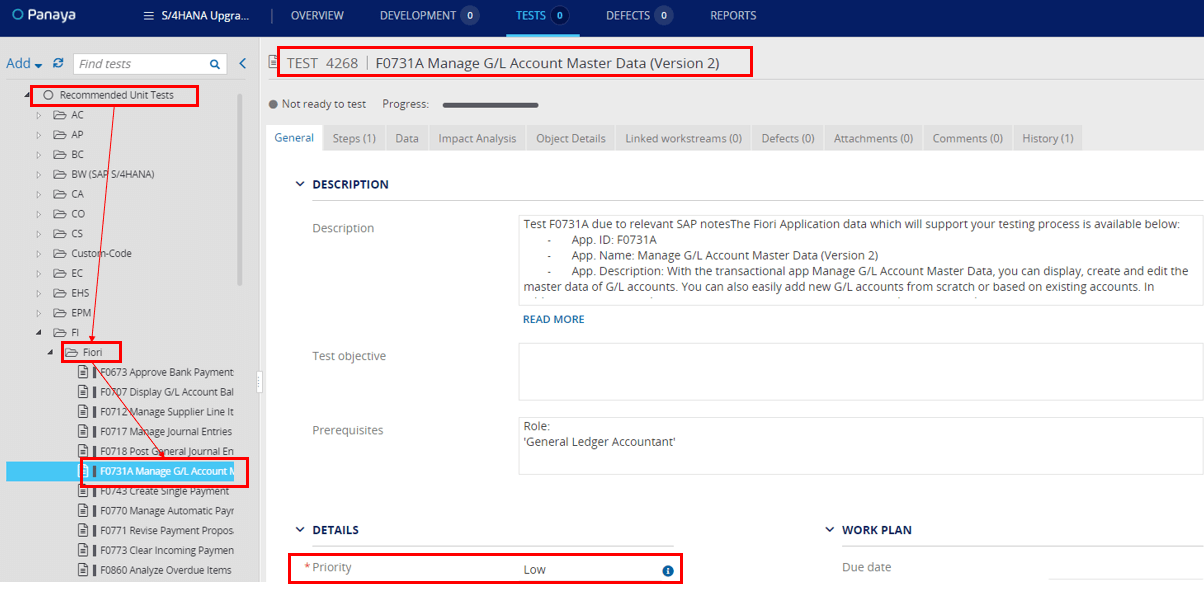Screen dimensions: 1204x595
Task: Select the Custom-Code folder icon
Action: 59,254
